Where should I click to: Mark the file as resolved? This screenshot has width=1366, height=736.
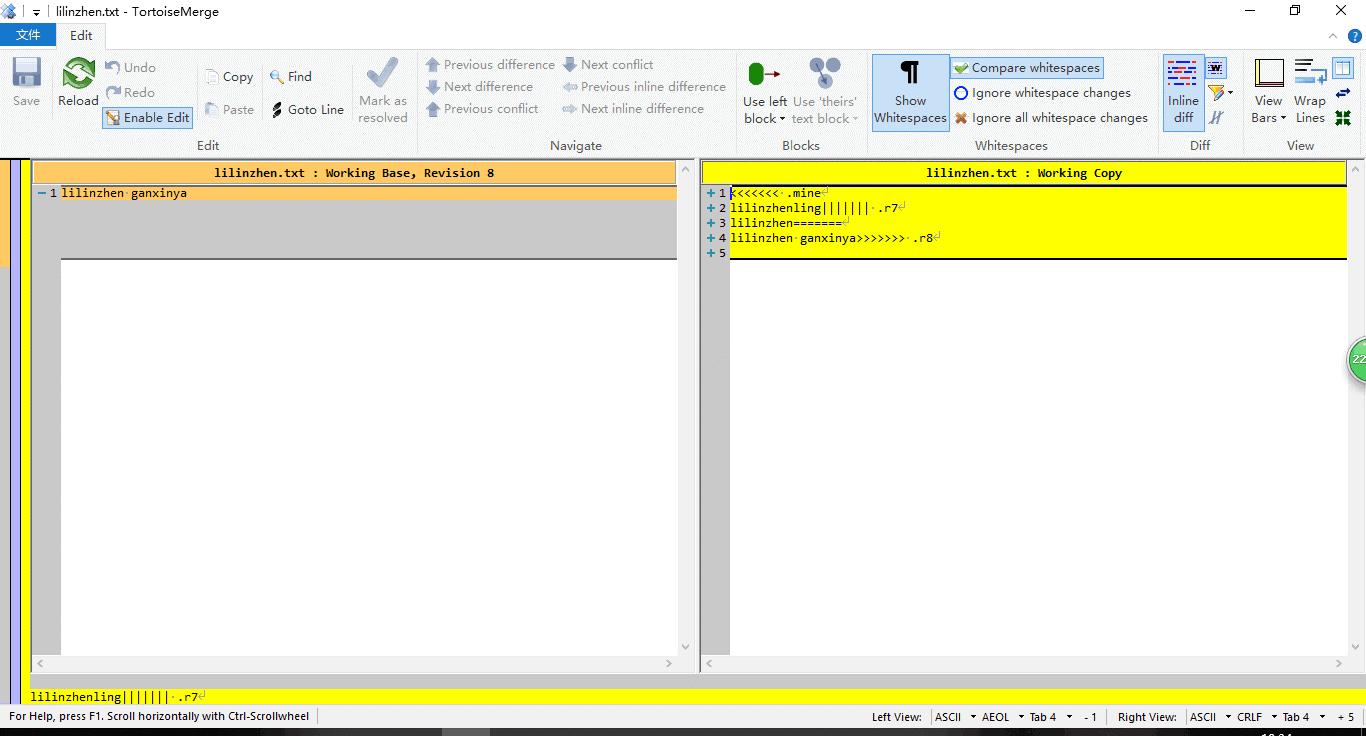click(x=382, y=90)
